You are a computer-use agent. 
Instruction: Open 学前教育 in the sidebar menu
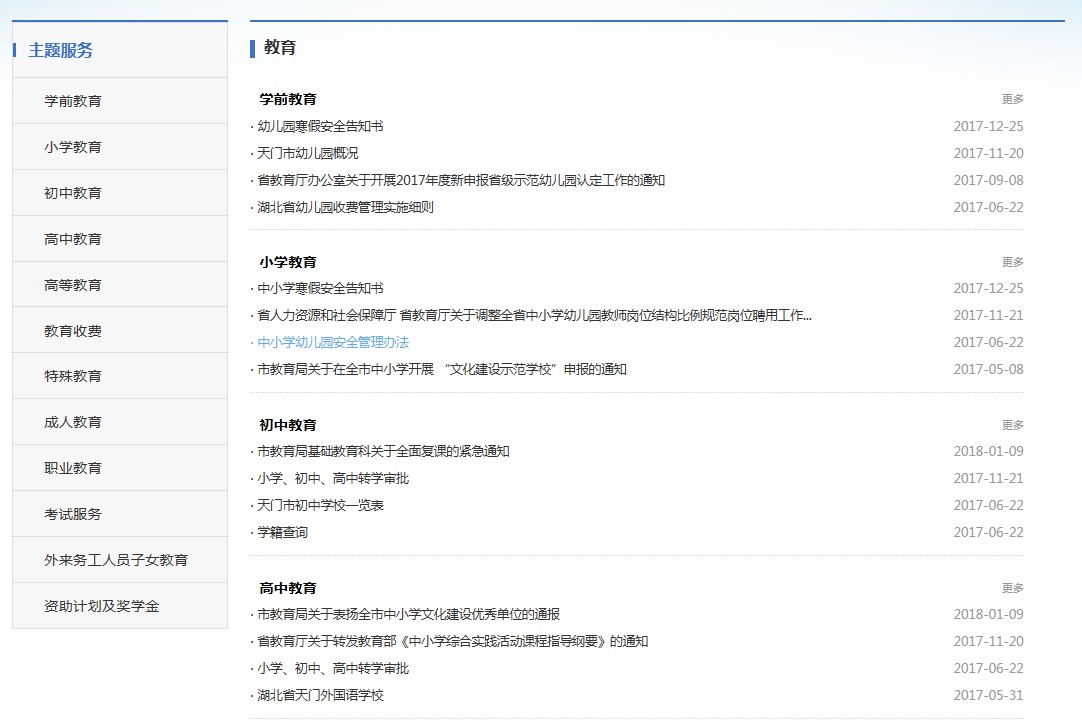point(73,101)
